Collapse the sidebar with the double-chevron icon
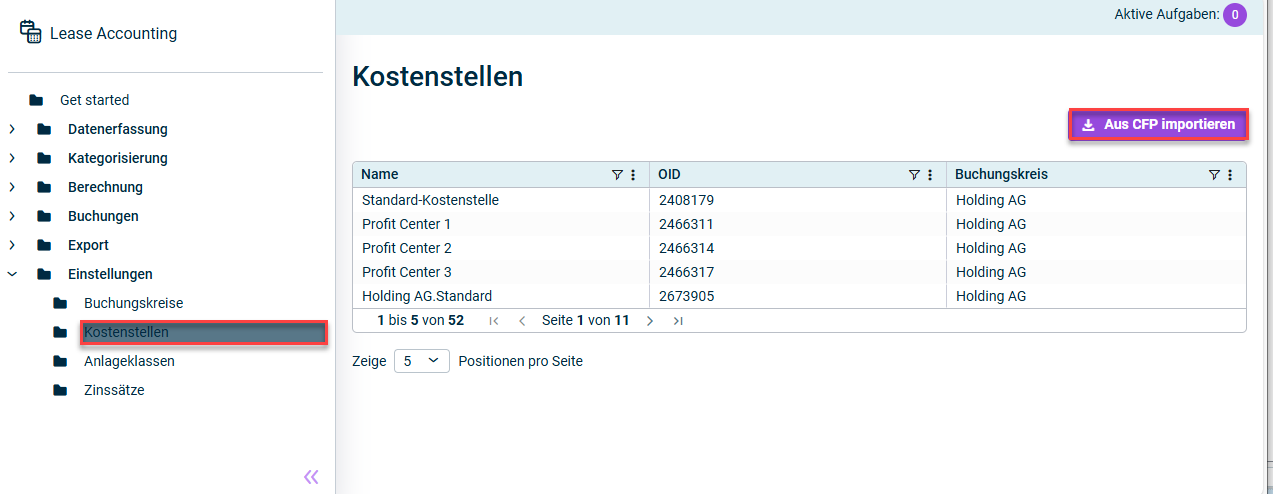 click(311, 477)
